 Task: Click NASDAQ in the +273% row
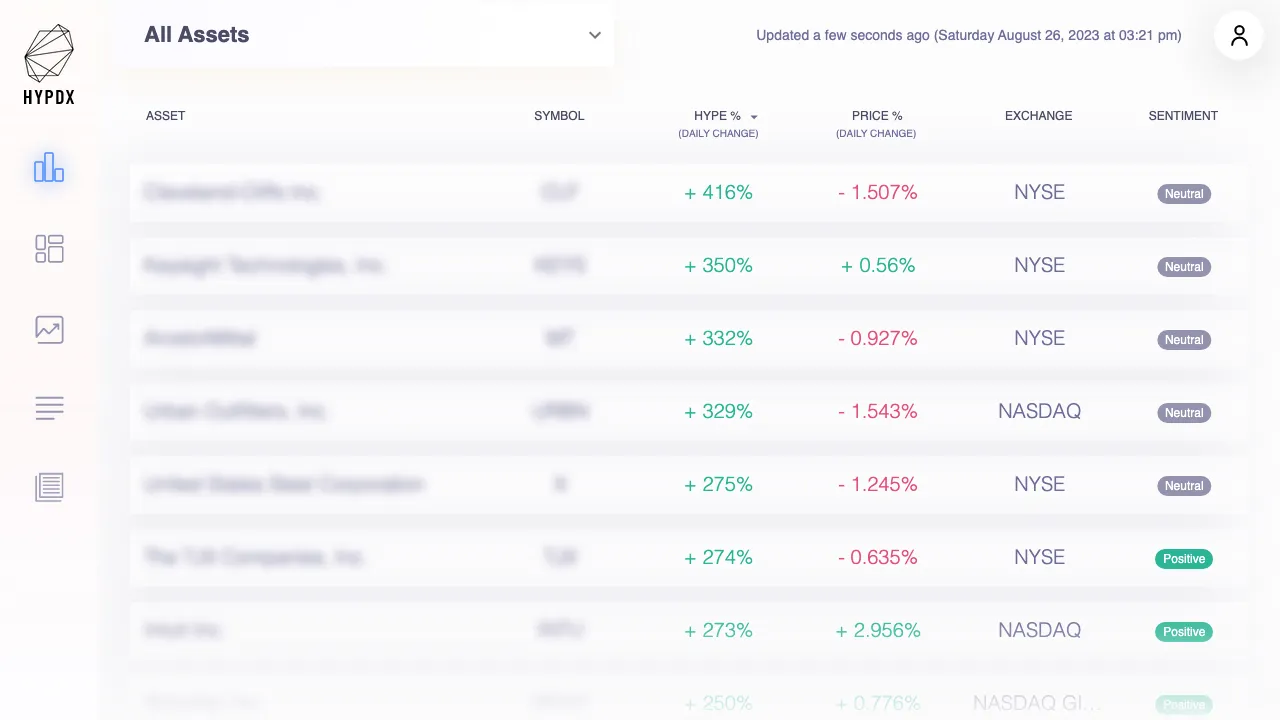[1039, 630]
